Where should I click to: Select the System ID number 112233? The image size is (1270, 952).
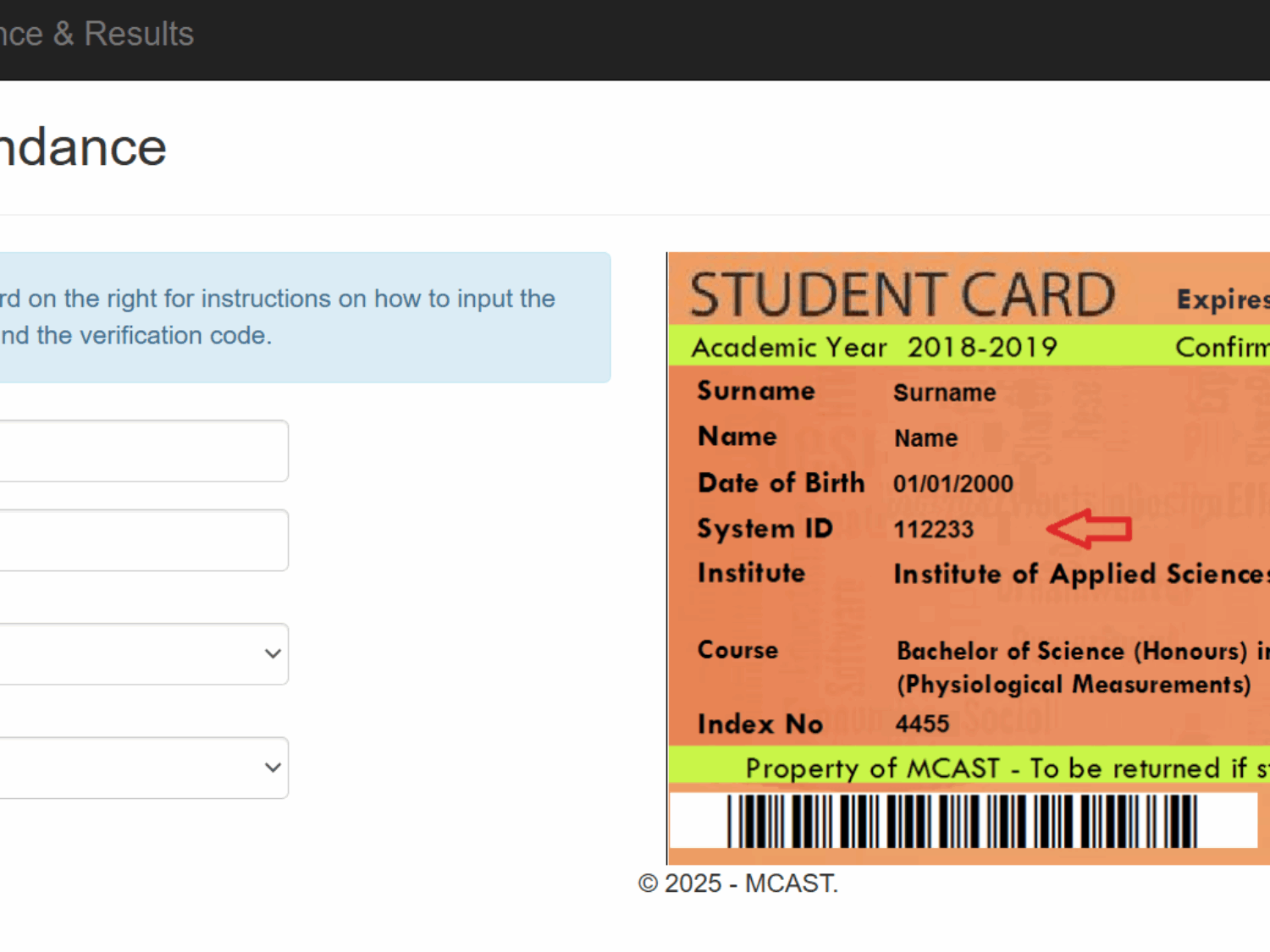[934, 530]
